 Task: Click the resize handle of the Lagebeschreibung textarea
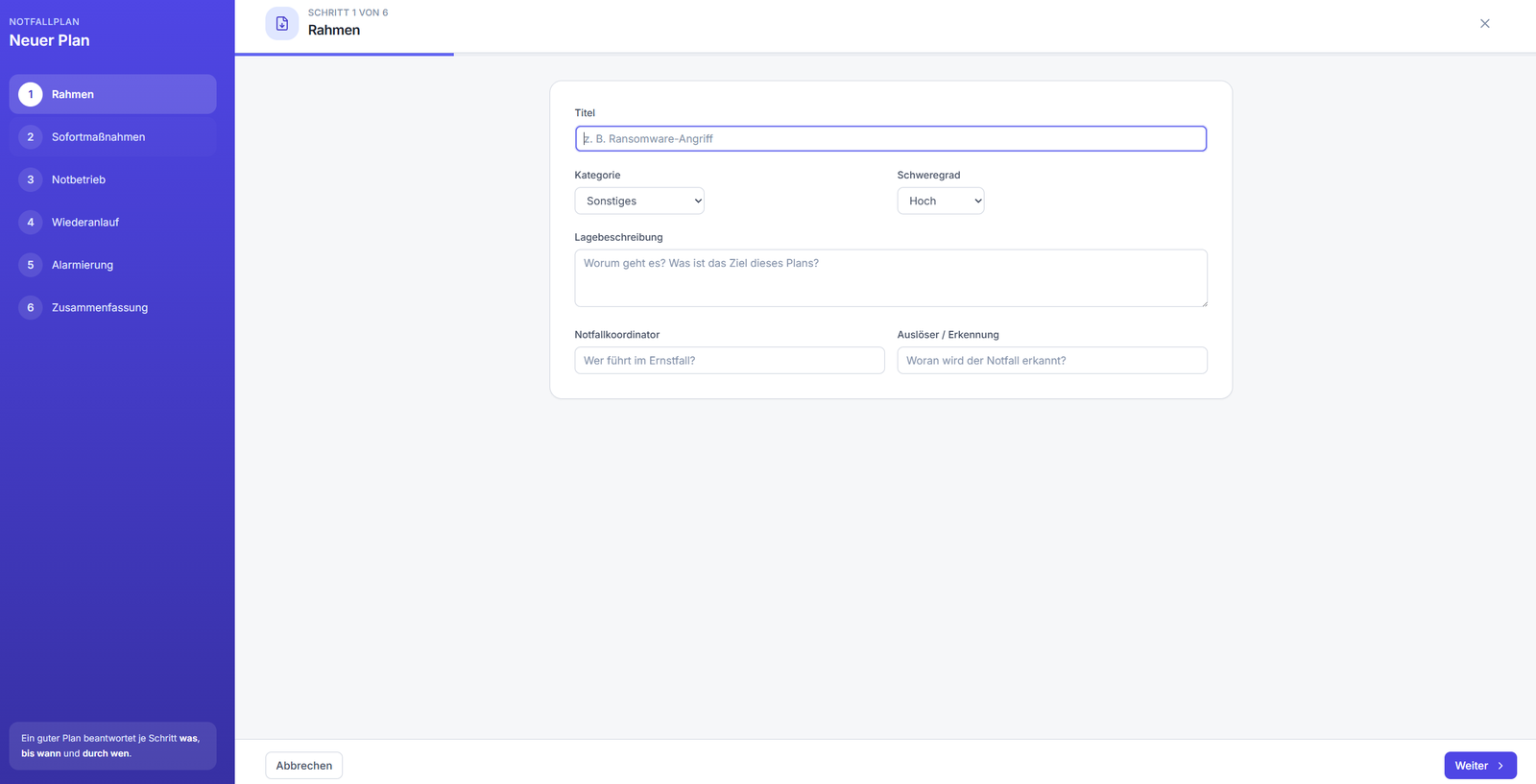[1203, 302]
